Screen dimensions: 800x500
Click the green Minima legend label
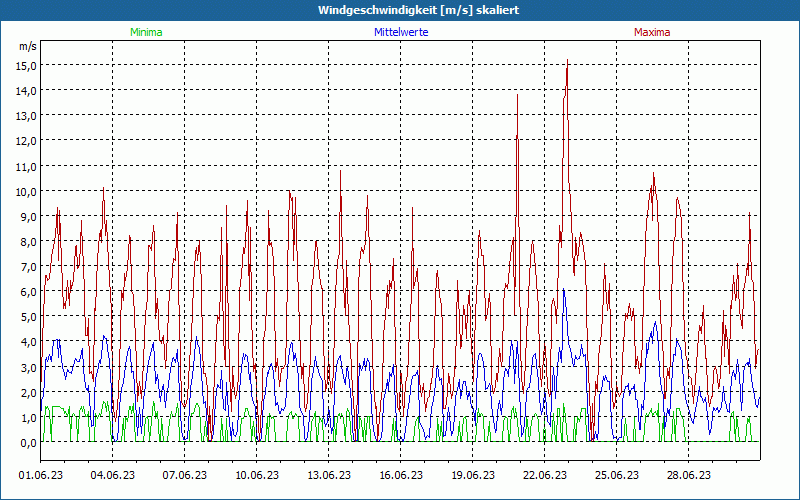click(146, 32)
